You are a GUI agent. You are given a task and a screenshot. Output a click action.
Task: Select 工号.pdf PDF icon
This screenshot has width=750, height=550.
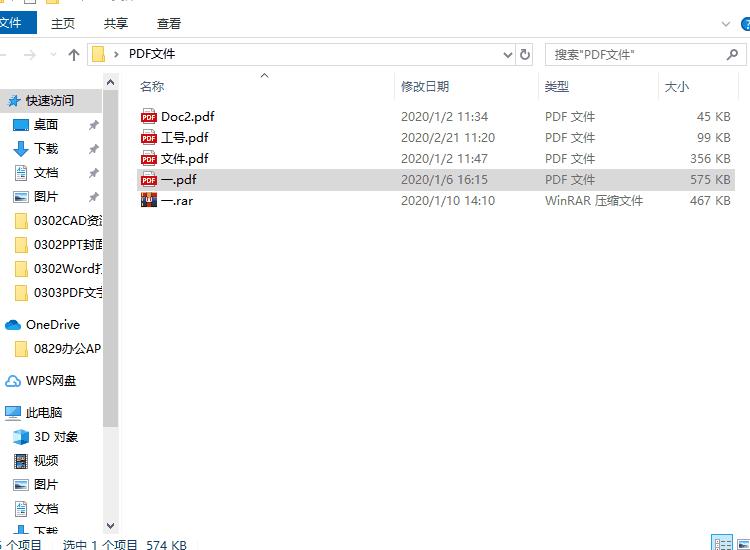[x=149, y=137]
